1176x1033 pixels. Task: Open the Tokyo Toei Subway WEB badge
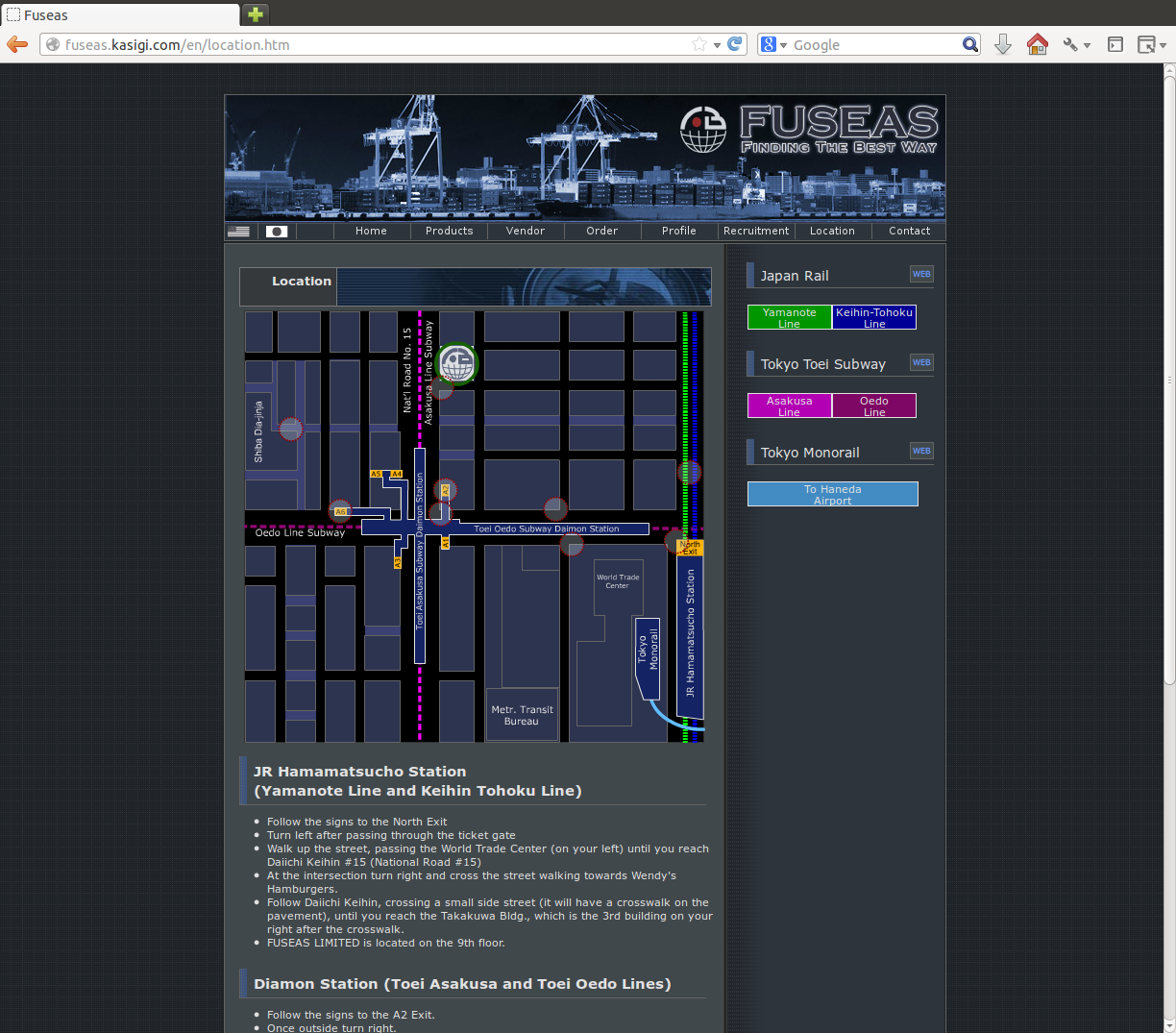920,362
